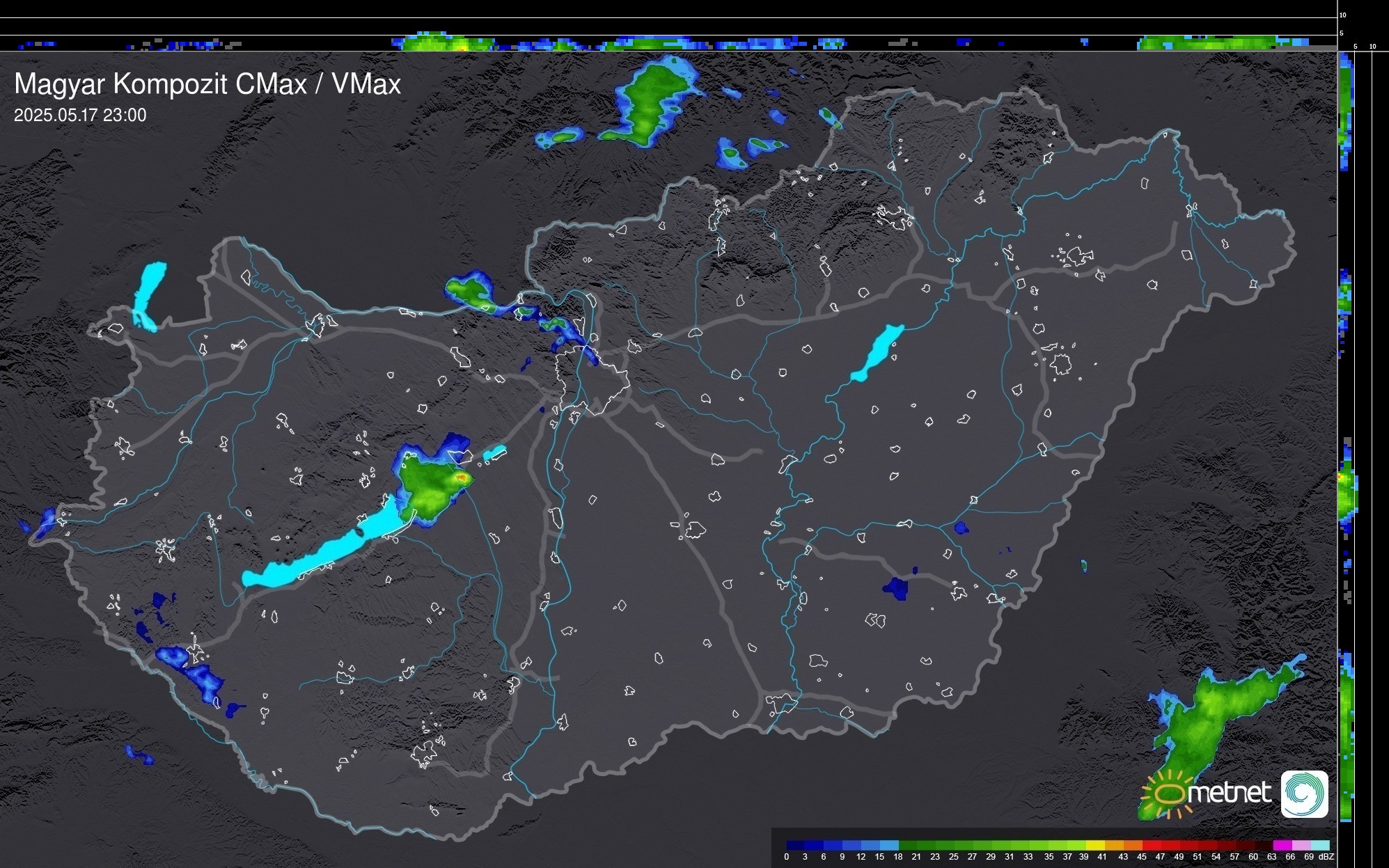The width and height of the screenshot is (1389, 868).
Task: Click the dark blue echo in southeastern Hungary
Action: pos(896,588)
